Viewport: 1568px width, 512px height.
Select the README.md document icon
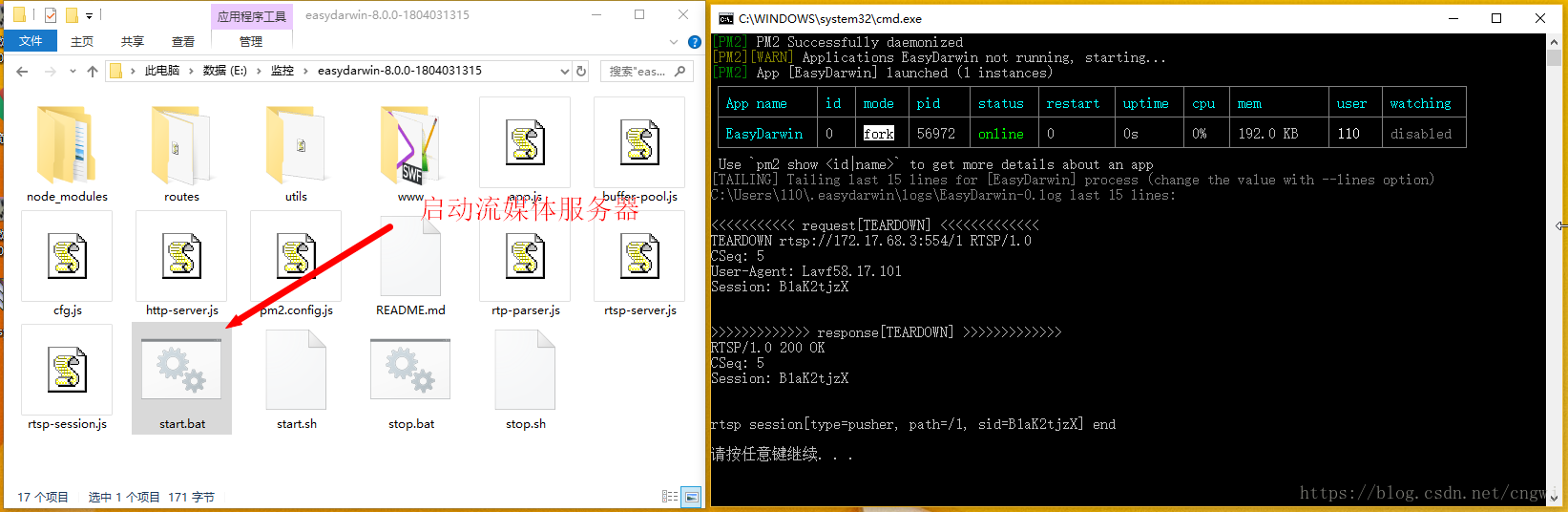point(410,256)
